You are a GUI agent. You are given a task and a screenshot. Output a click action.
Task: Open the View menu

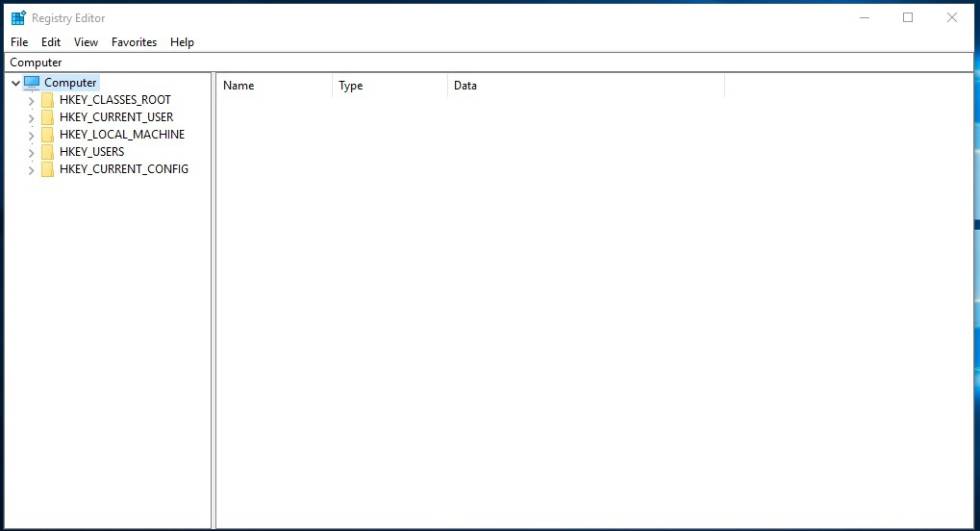[86, 42]
